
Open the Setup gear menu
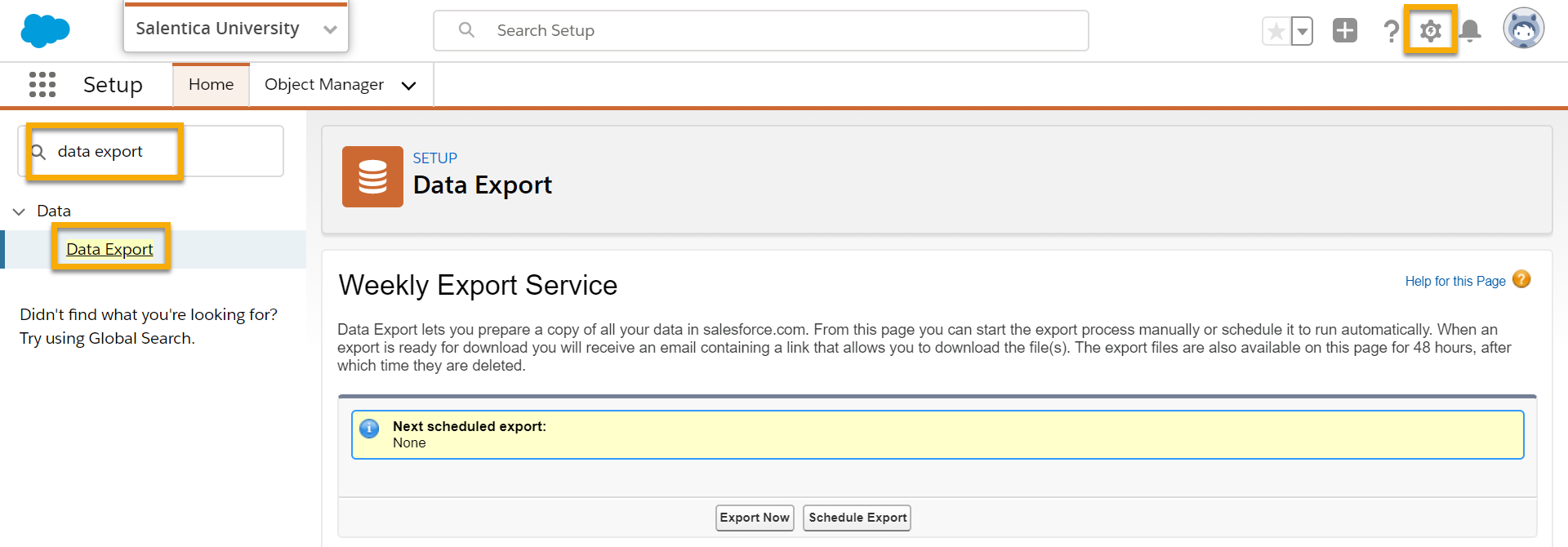(1430, 31)
